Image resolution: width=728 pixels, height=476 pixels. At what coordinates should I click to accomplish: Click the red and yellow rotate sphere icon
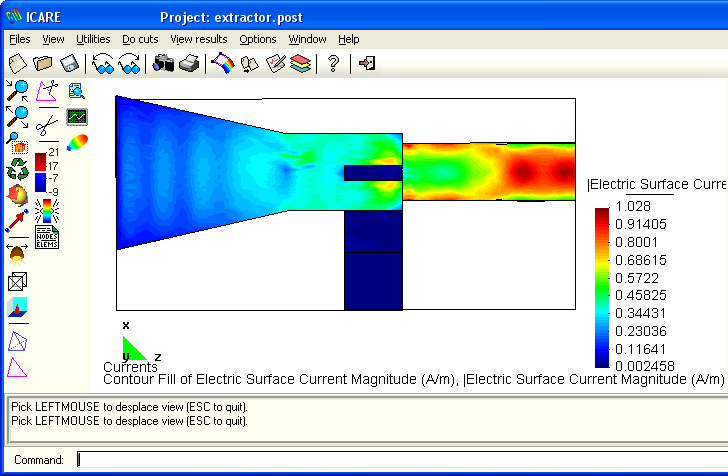(x=17, y=195)
